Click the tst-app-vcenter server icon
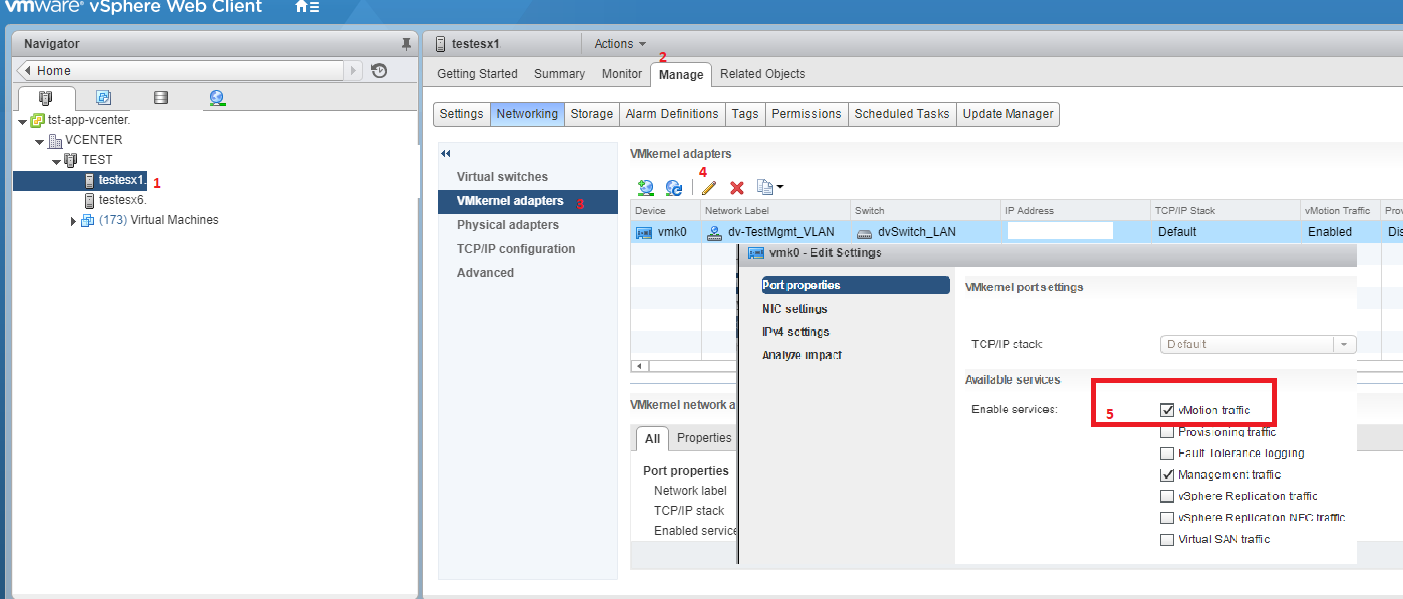This screenshot has height=599, width=1403. tap(37, 120)
